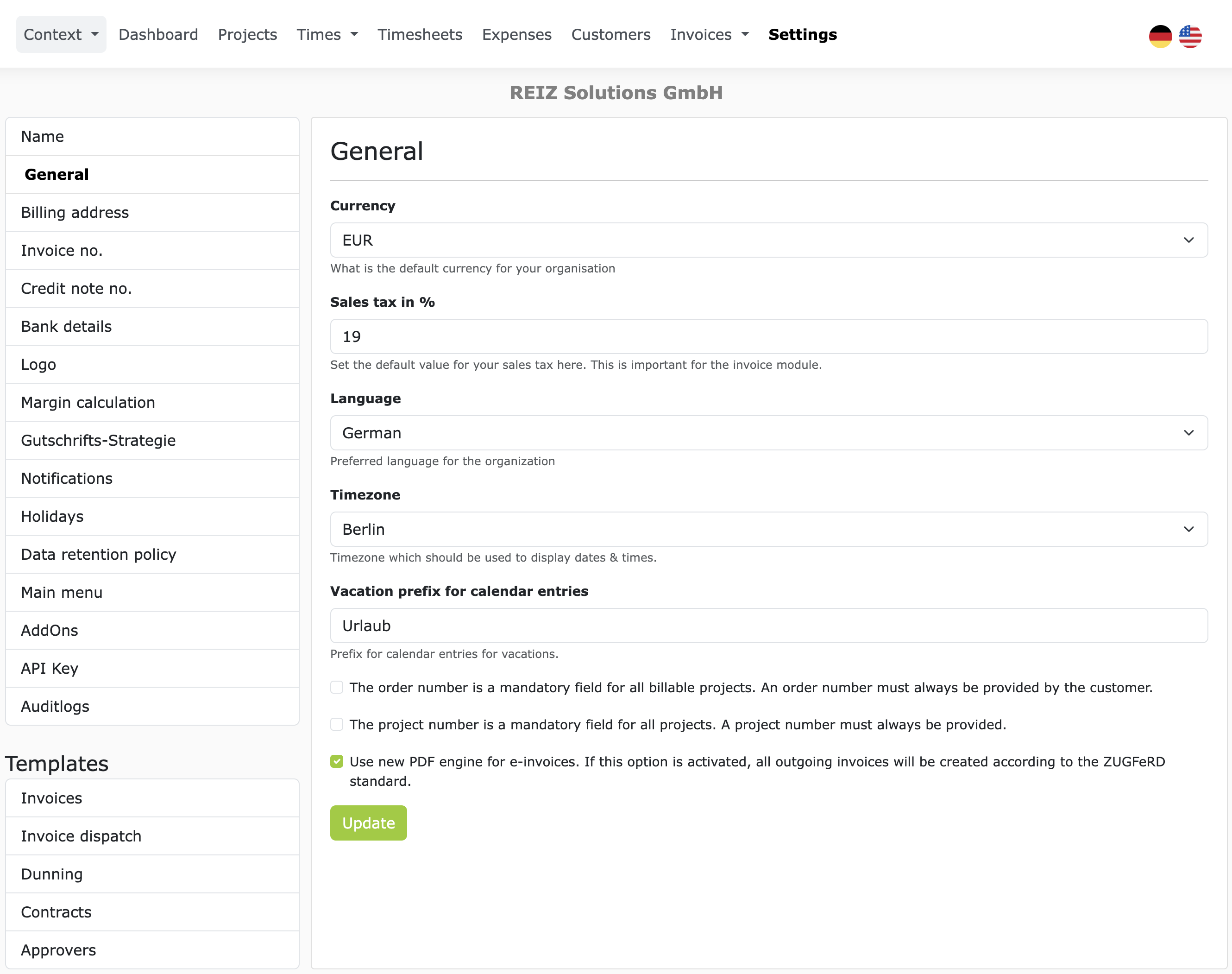Expand the Context menu
The width and height of the screenshot is (1232, 974).
point(61,35)
